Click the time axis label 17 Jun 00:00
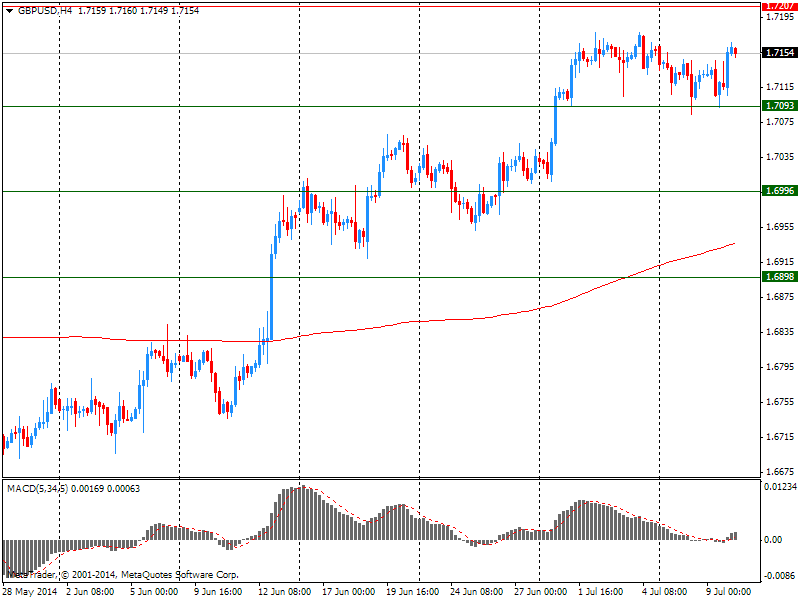 [348, 592]
